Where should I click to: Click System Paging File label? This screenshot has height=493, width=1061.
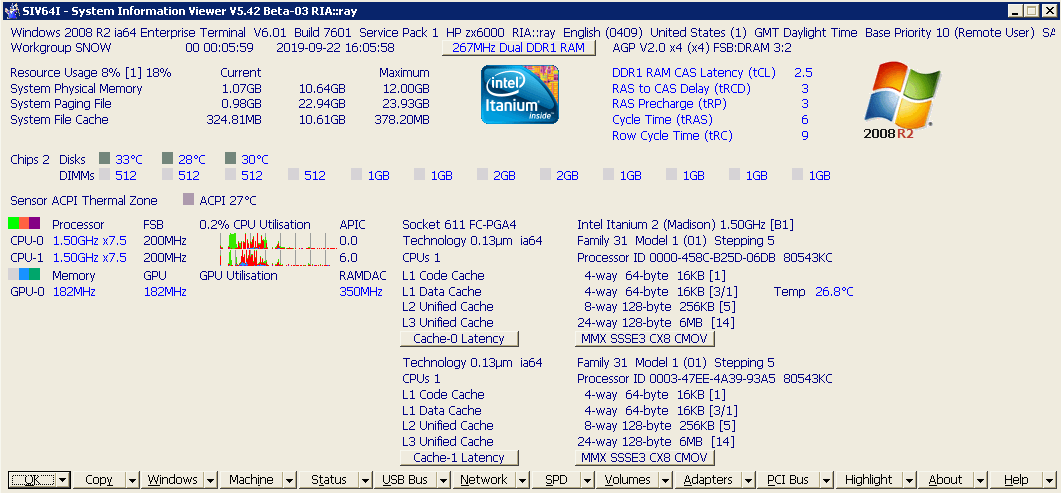[x=61, y=104]
